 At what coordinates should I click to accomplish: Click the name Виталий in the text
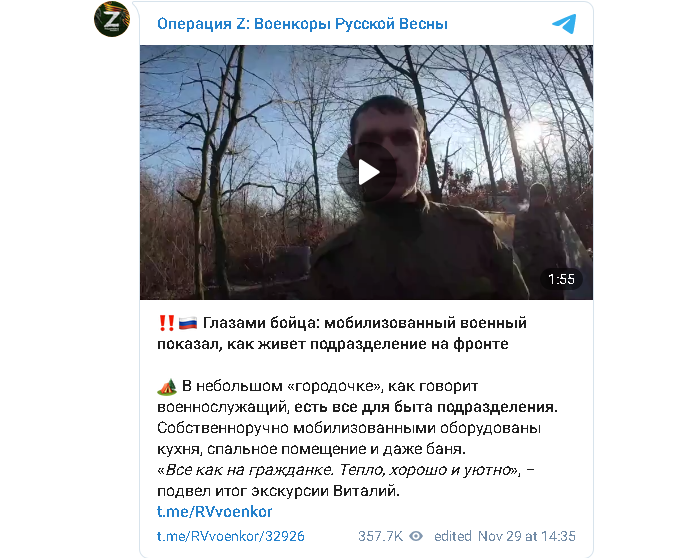(366, 491)
